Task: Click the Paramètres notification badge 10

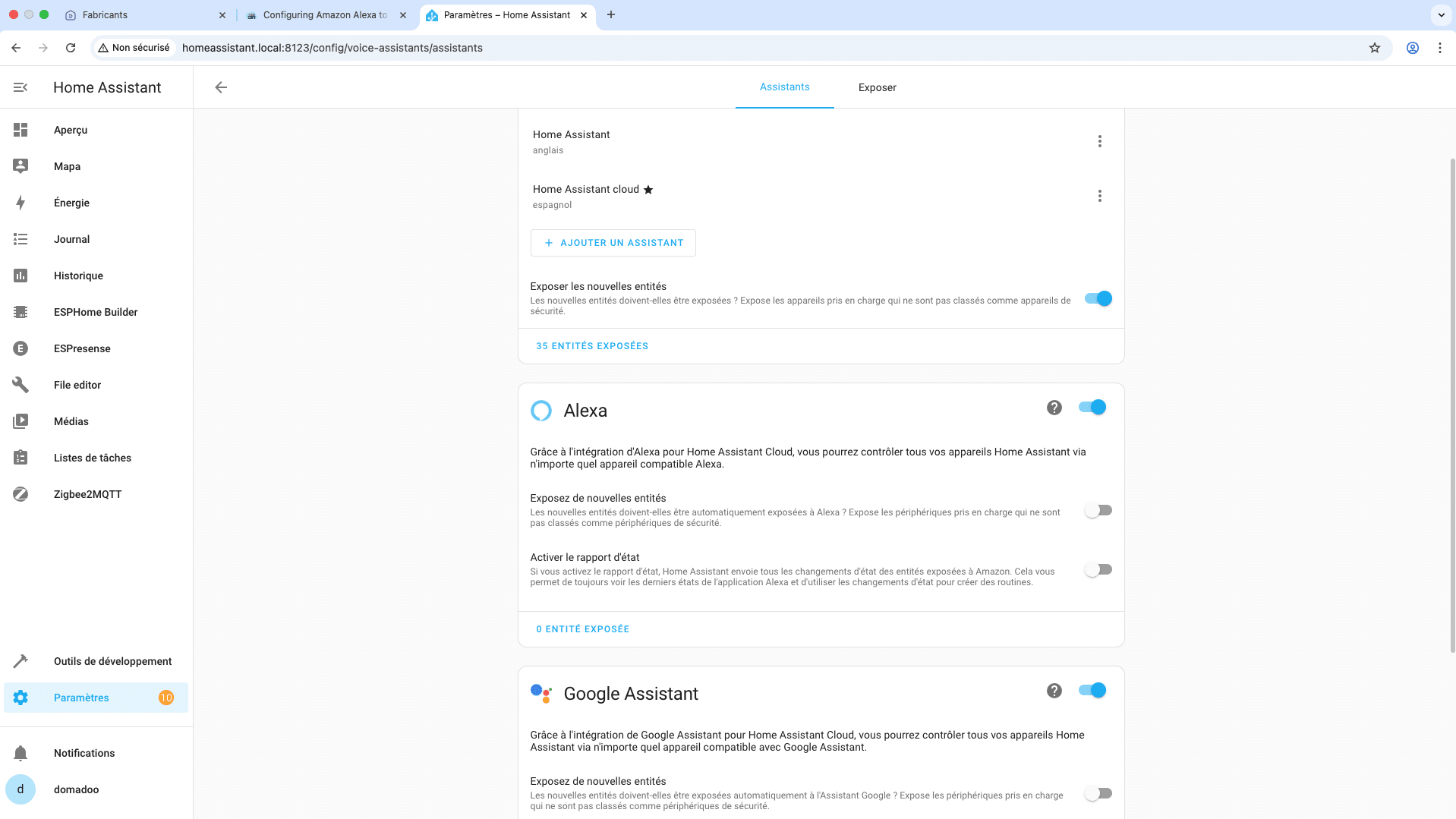Action: tap(166, 698)
